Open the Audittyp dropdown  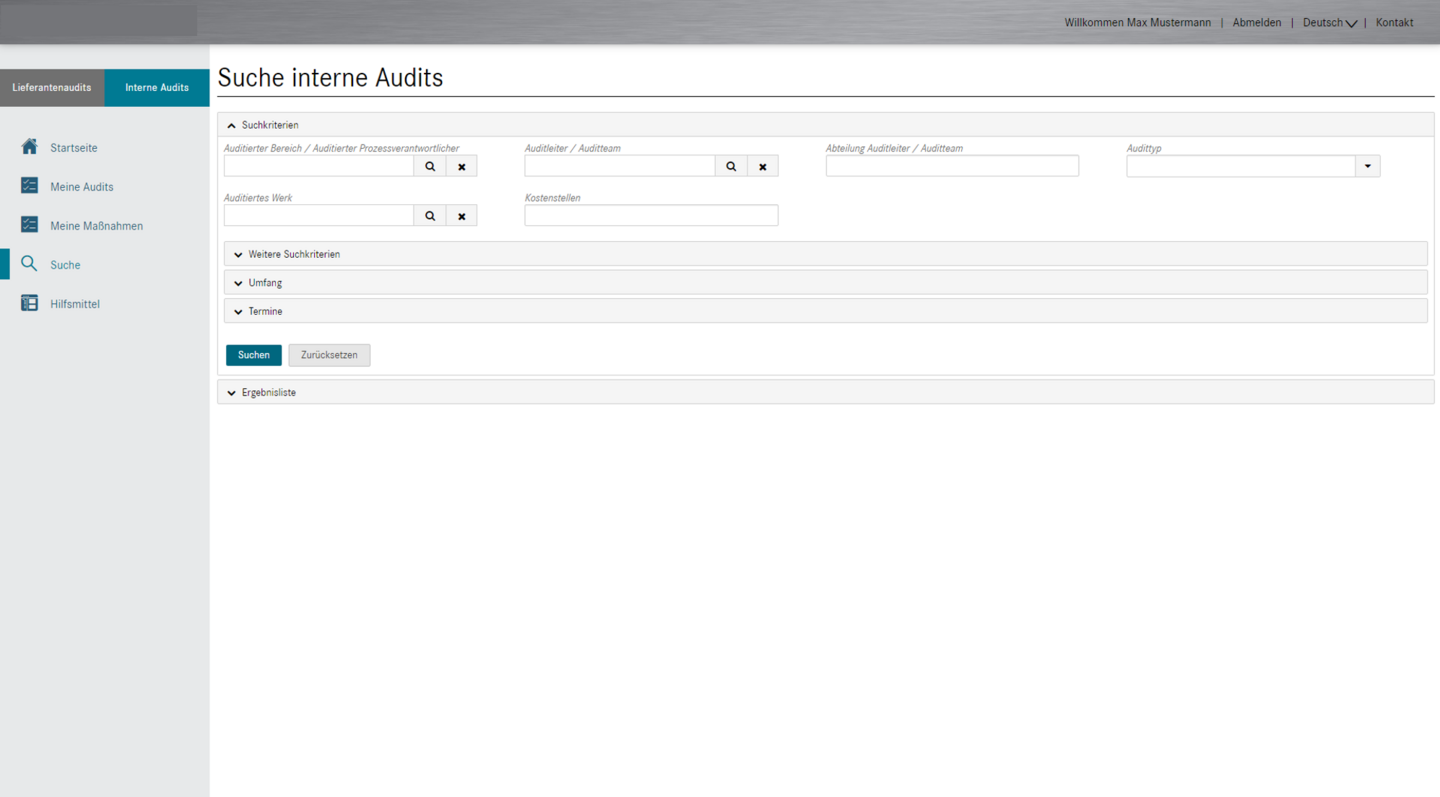[1367, 166]
